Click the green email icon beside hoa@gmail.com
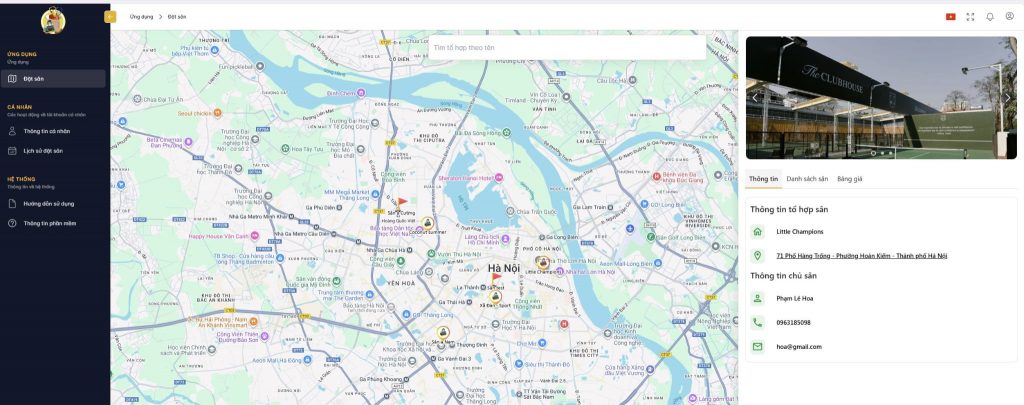Viewport: 1024px width, 405px height. tap(757, 346)
